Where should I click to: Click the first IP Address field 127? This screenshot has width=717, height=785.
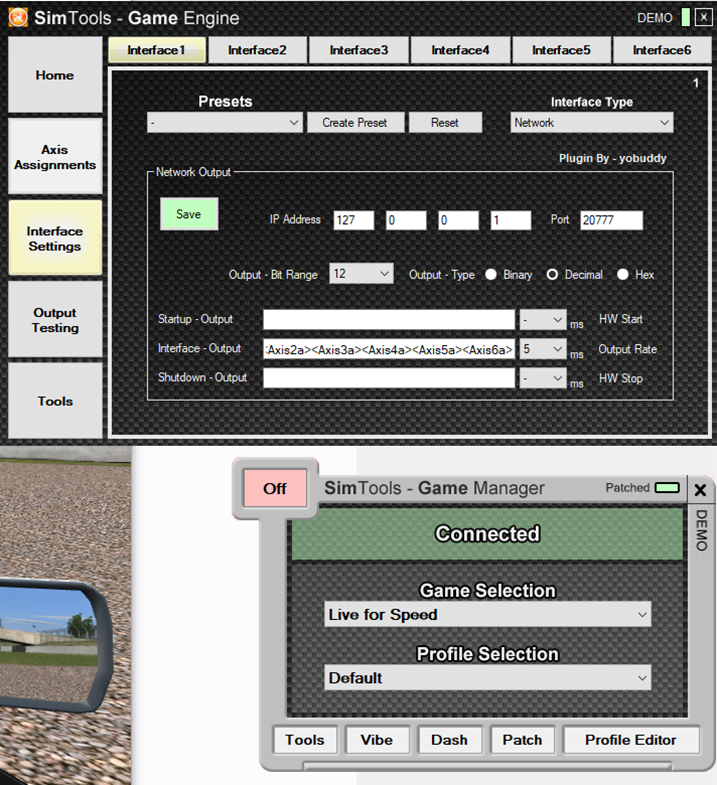click(x=353, y=220)
